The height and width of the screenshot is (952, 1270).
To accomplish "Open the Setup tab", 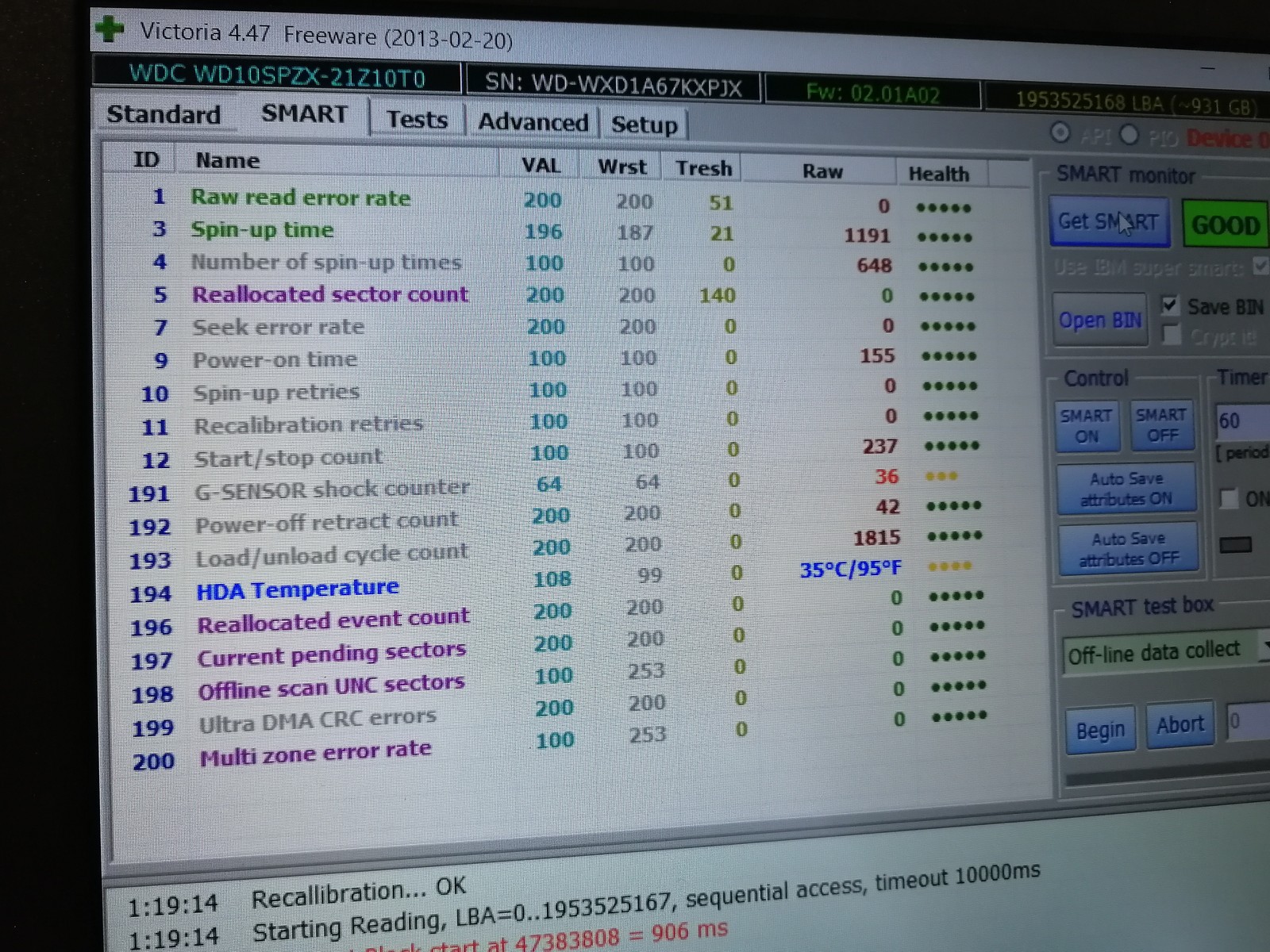I will [644, 125].
